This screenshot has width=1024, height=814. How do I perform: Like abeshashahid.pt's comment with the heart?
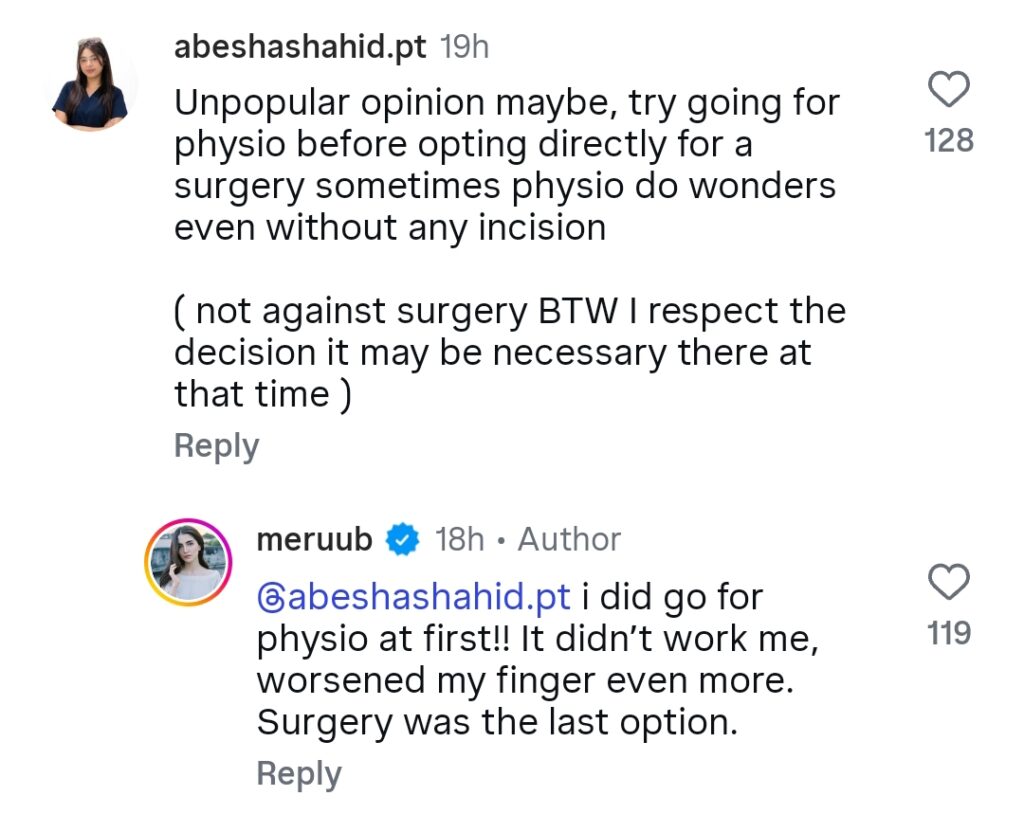tap(948, 89)
